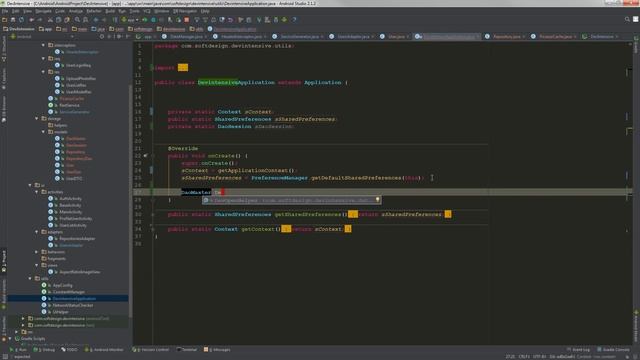
Task: Click the Synchronize refresh icon
Action: point(21,20)
